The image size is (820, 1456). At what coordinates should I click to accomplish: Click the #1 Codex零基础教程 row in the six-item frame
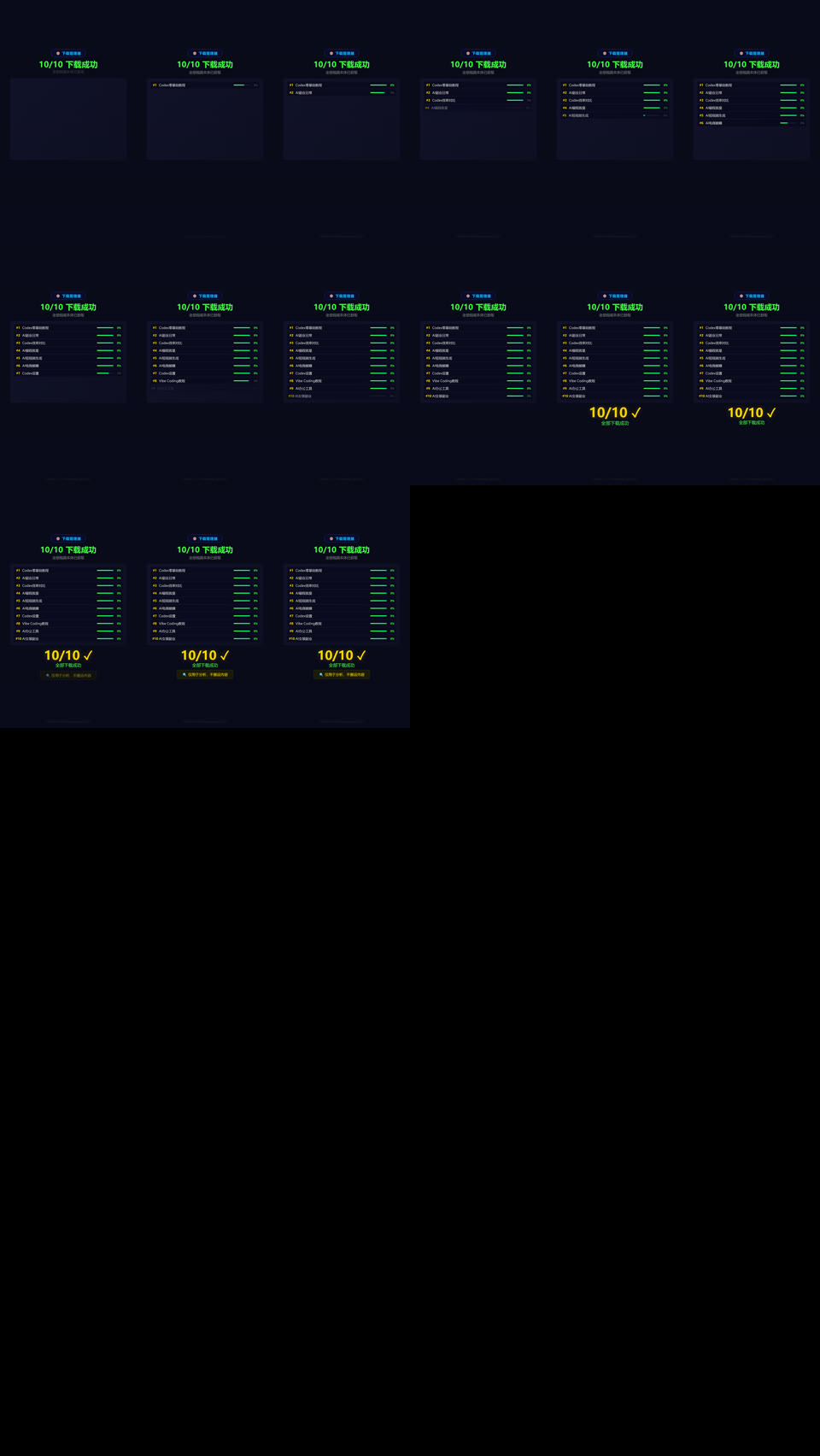pos(752,85)
